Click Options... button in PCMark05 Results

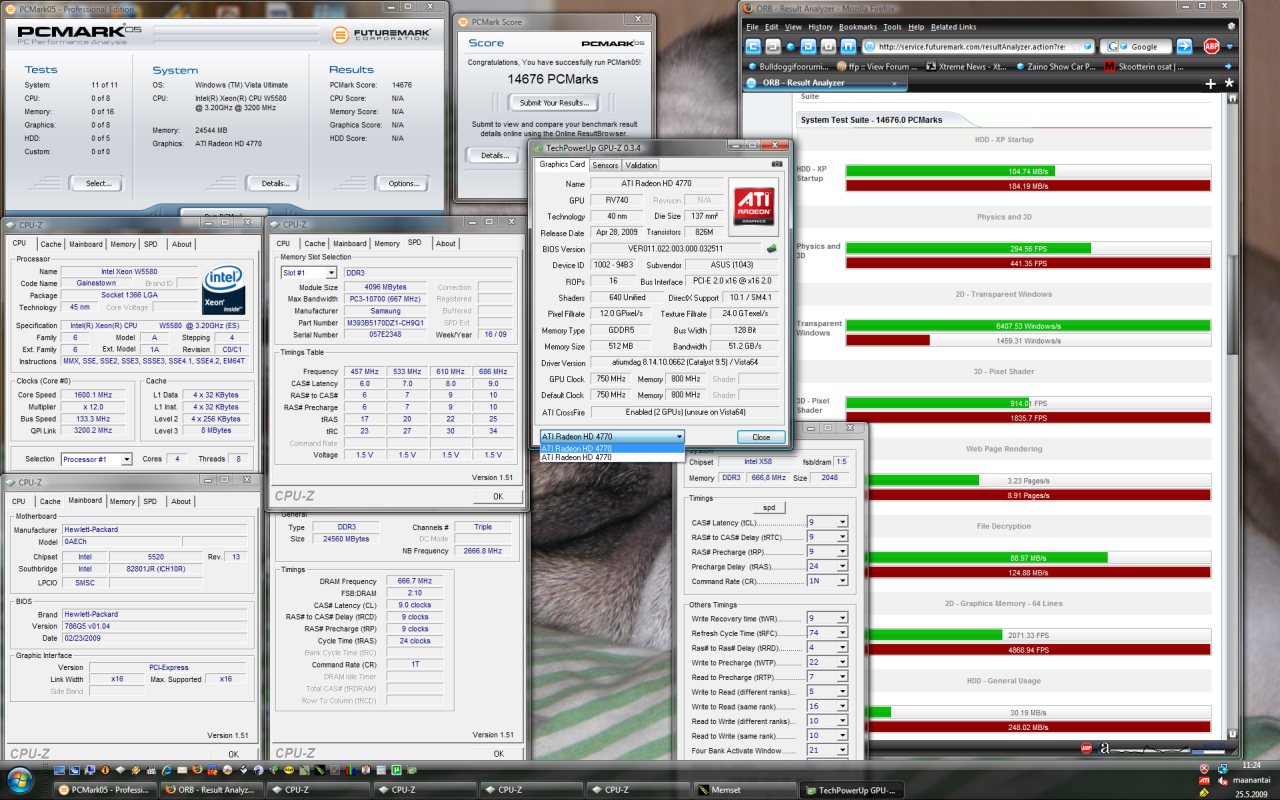tap(403, 183)
